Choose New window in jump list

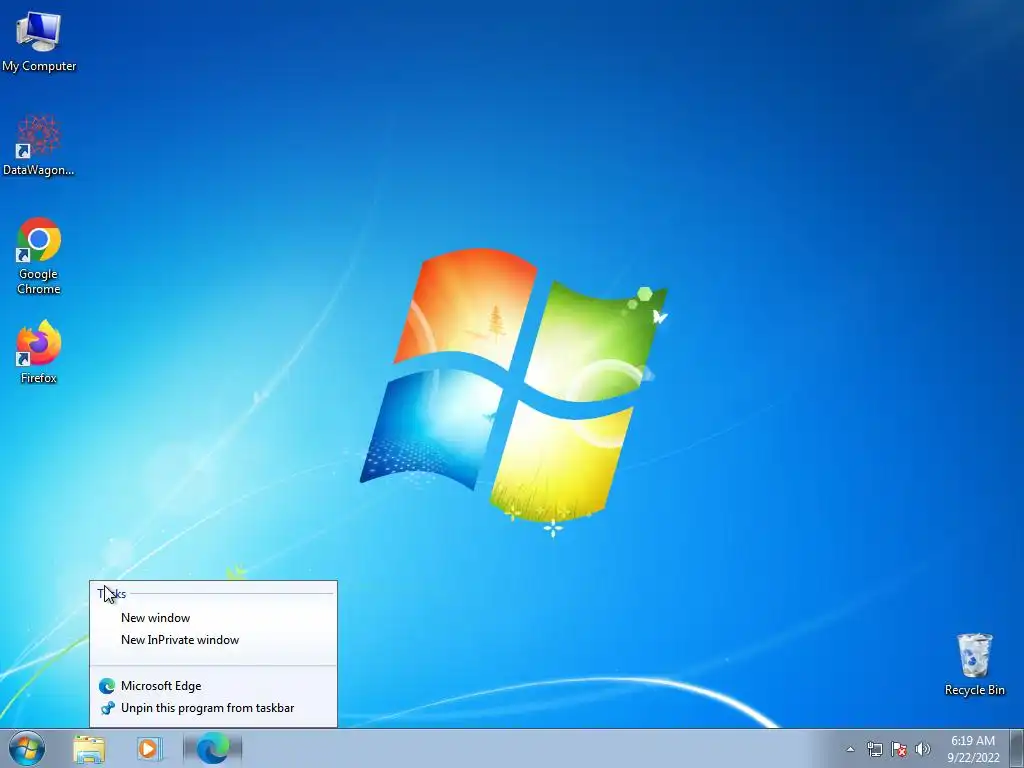(213, 618)
